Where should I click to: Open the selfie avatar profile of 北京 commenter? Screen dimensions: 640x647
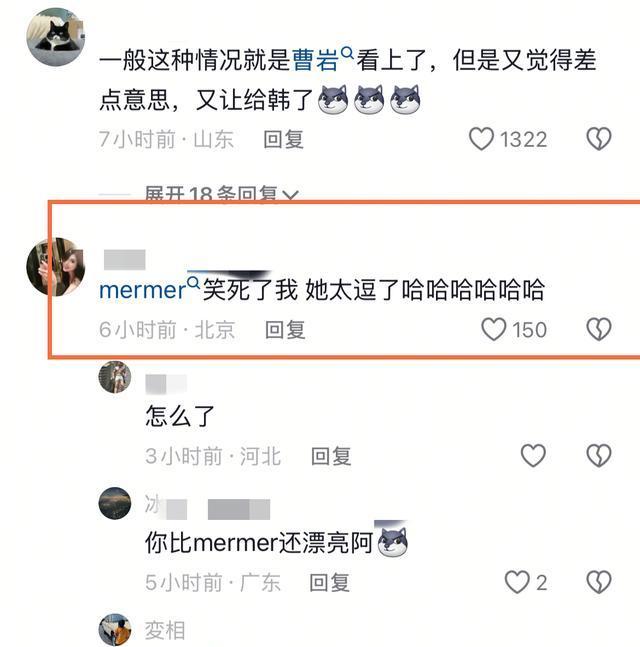click(56, 267)
